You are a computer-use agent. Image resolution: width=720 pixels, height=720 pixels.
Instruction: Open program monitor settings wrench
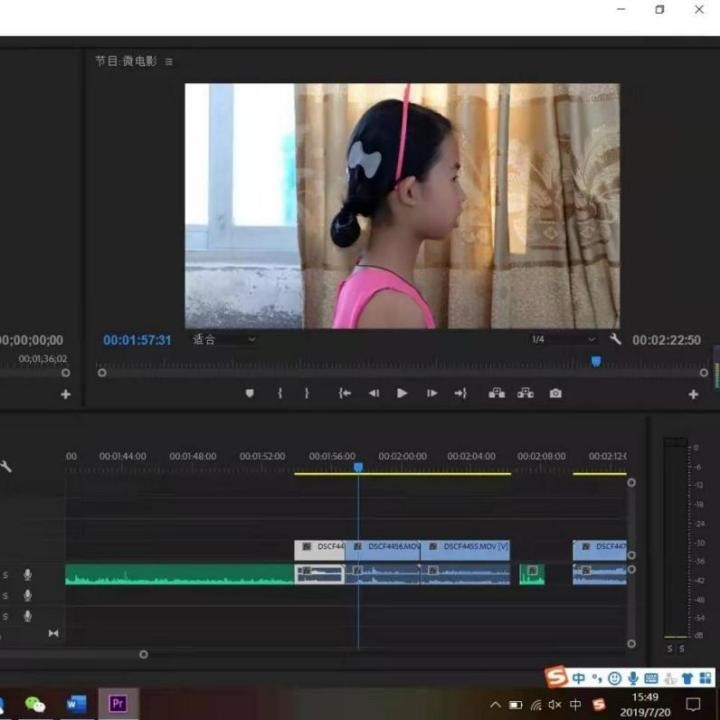coord(615,339)
